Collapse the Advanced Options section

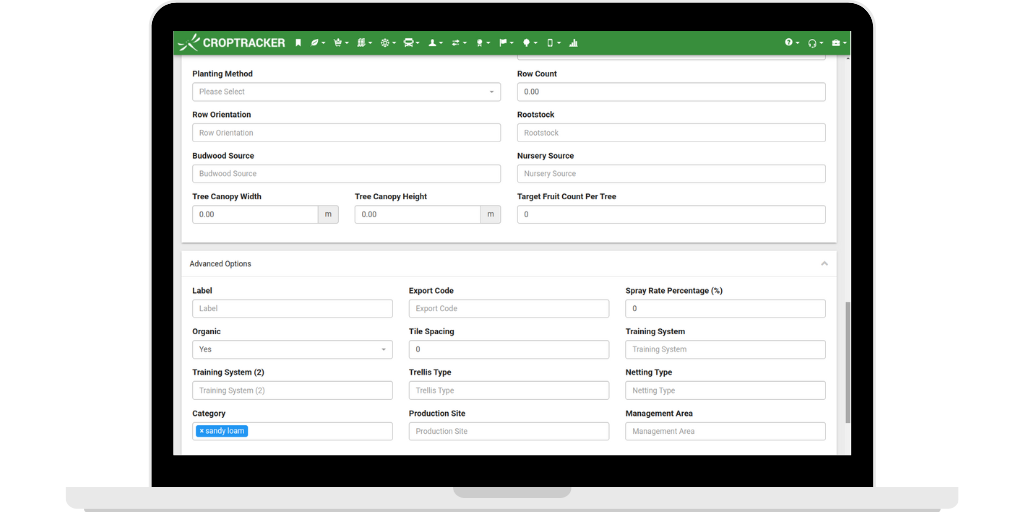[x=824, y=264]
